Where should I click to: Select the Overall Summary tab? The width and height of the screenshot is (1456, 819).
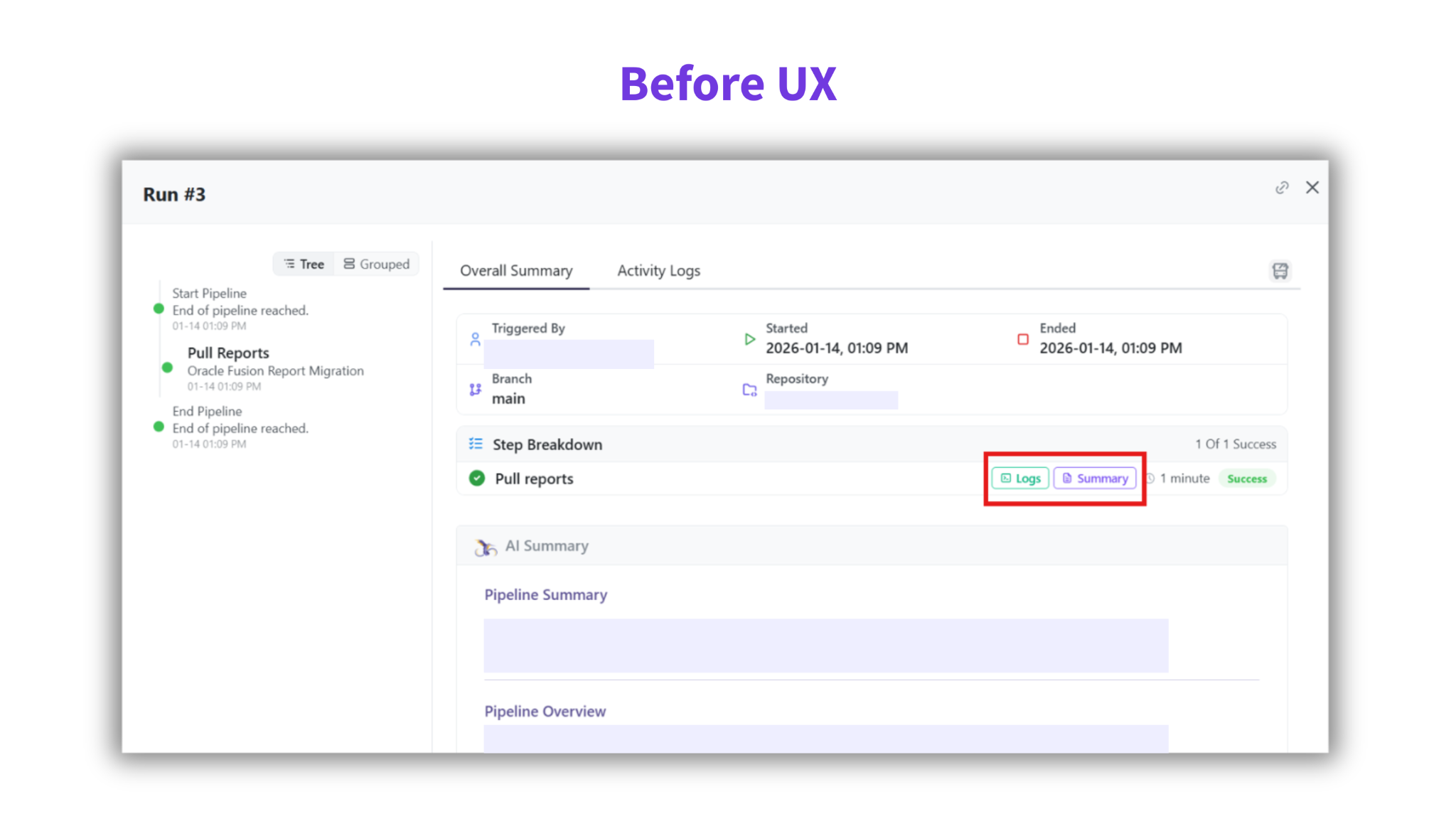click(516, 271)
